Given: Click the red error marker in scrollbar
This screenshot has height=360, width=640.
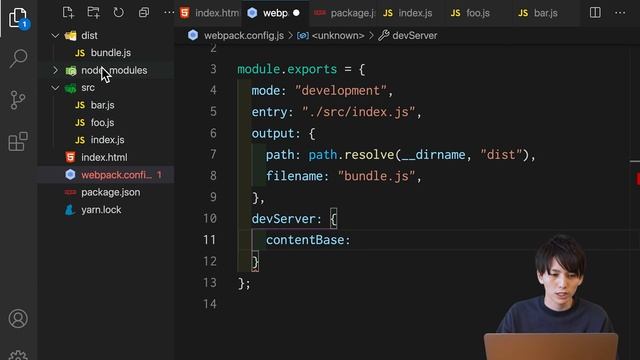Looking at the screenshot, I should coord(637,178).
